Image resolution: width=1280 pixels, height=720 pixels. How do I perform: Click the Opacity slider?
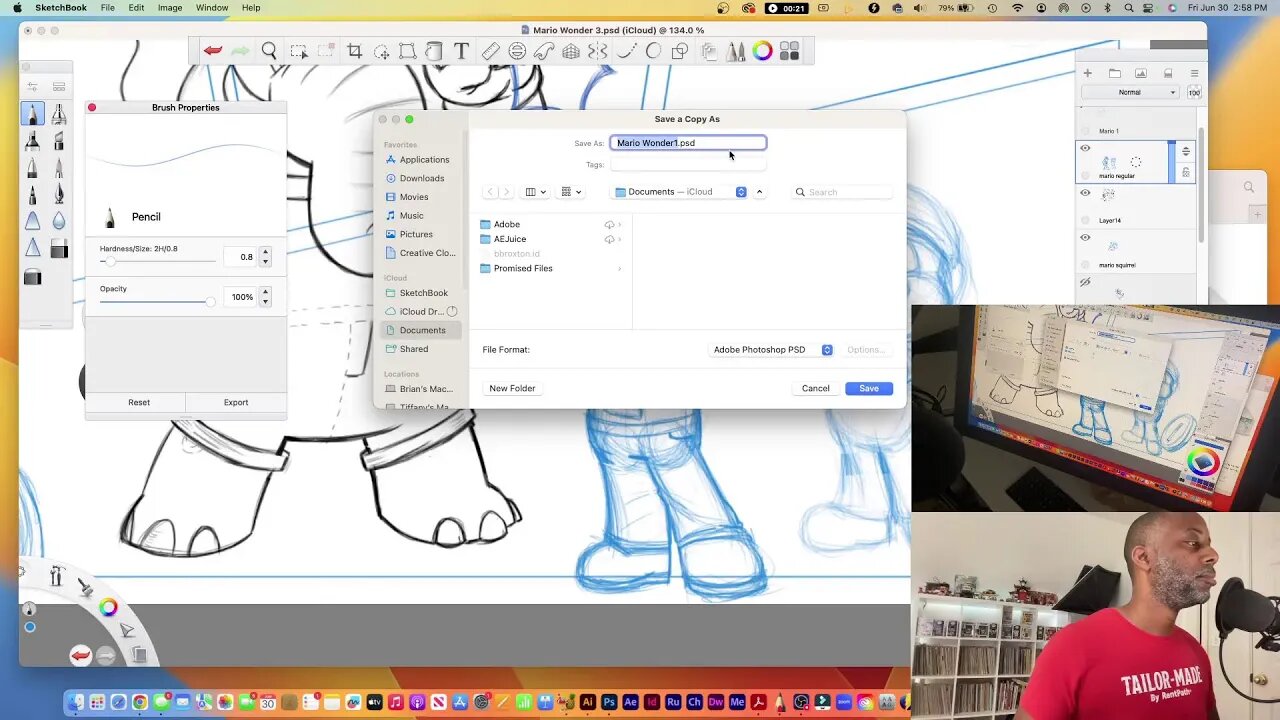click(x=157, y=301)
